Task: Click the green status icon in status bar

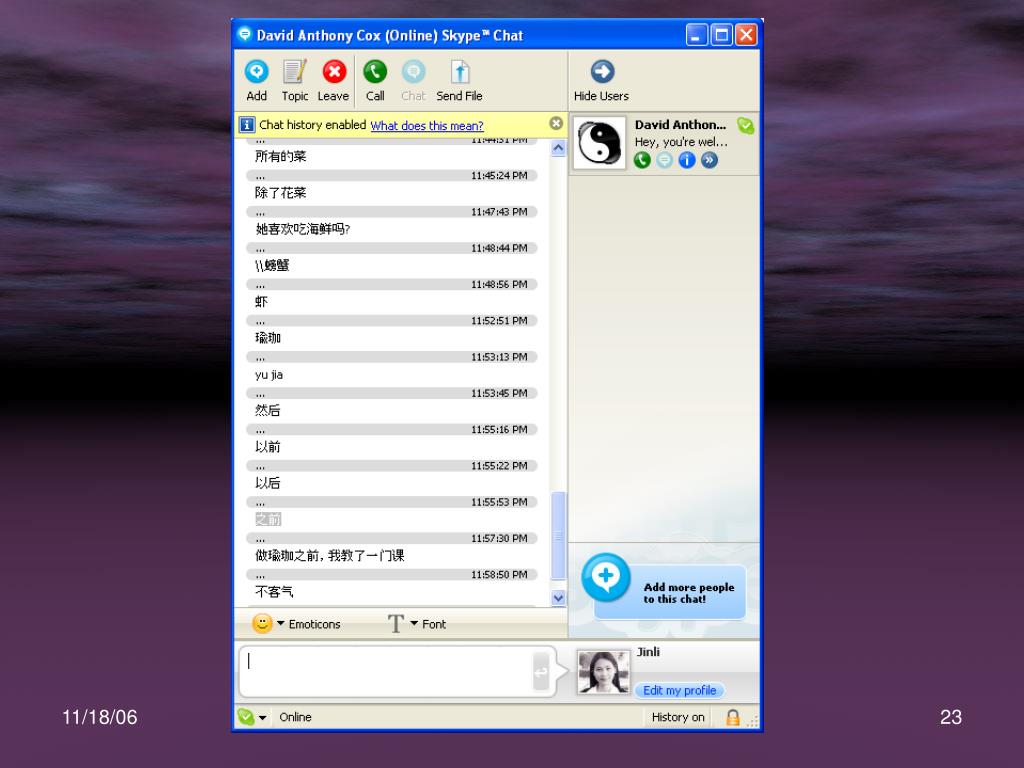Action: click(x=246, y=717)
